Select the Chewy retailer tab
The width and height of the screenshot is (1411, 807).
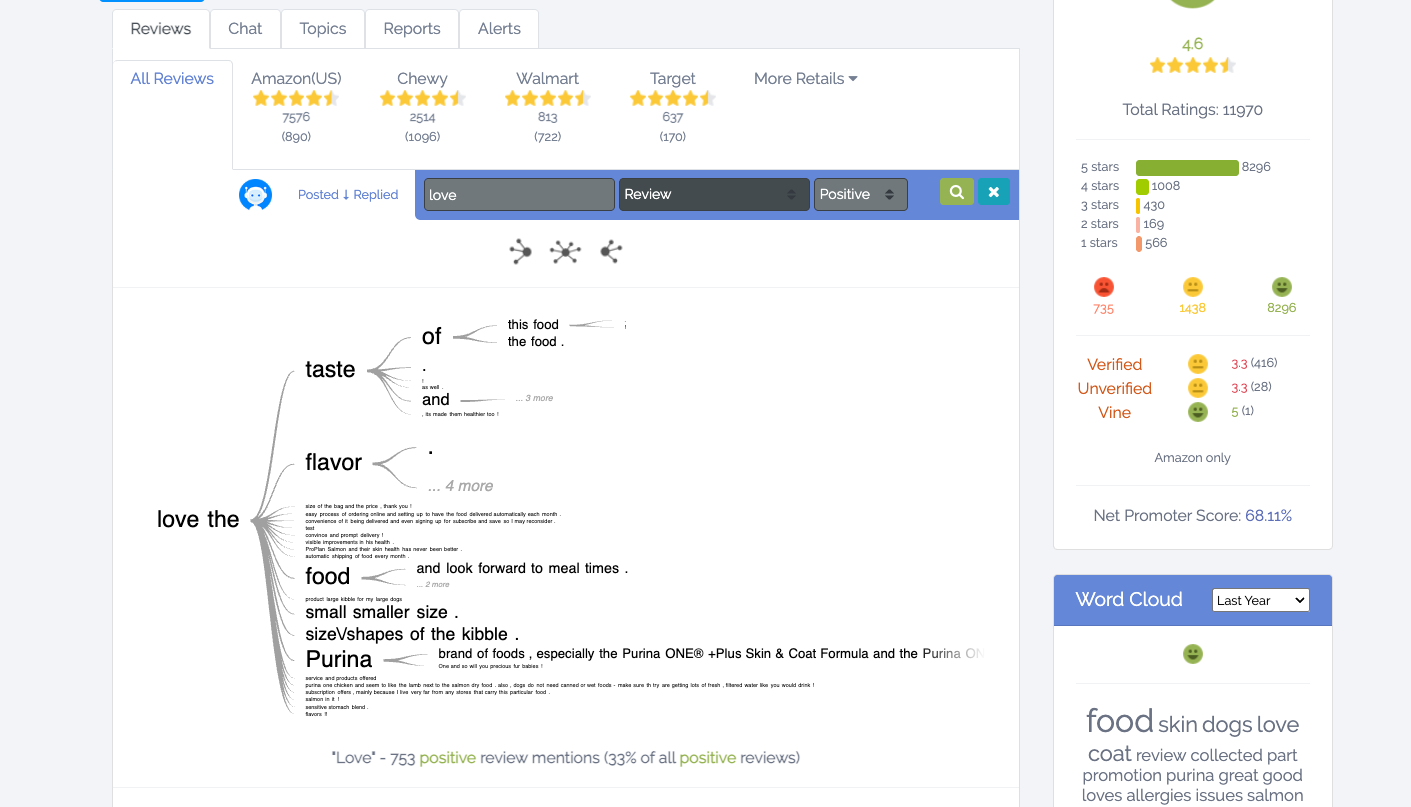point(422,79)
